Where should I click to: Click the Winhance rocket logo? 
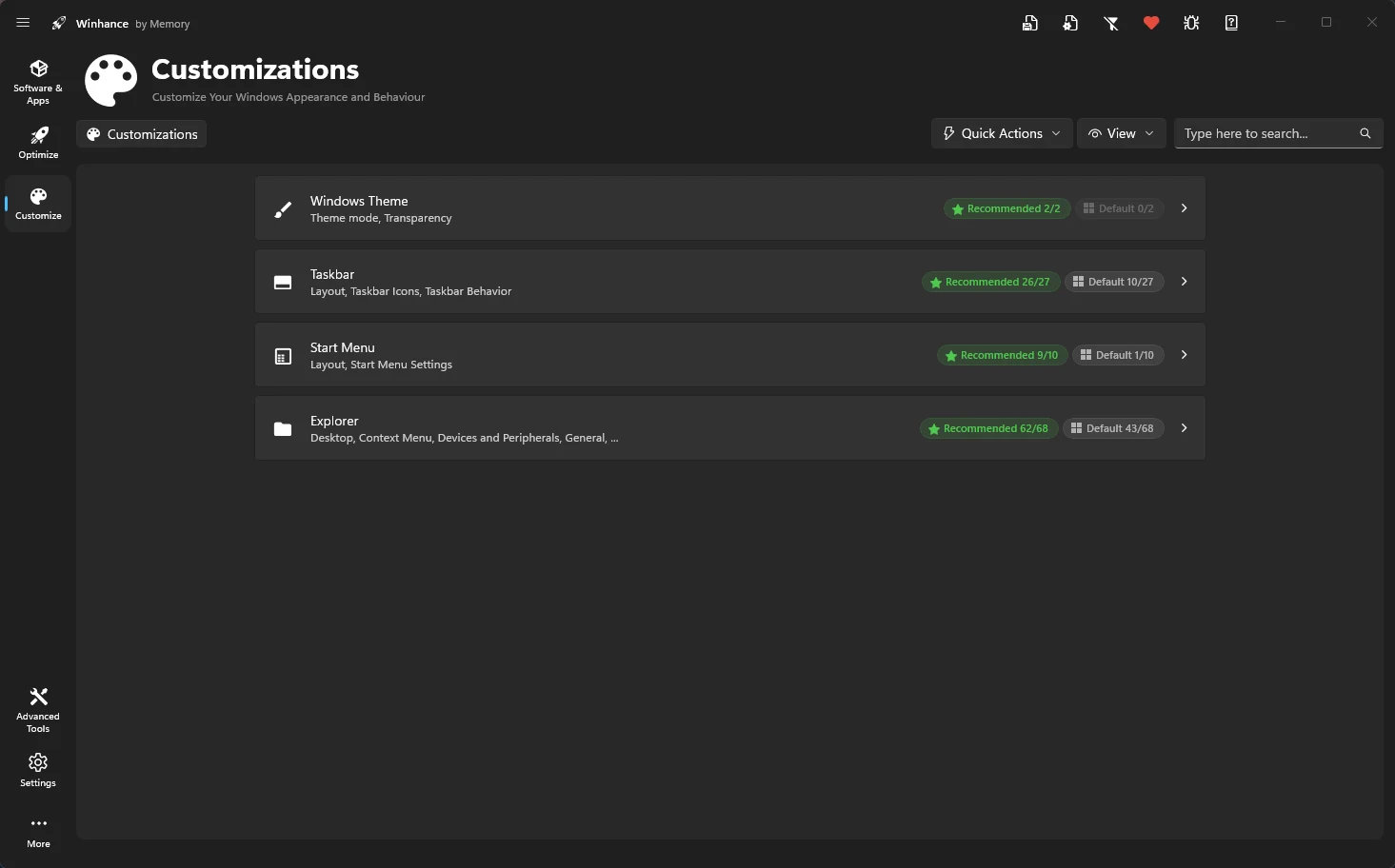(59, 23)
